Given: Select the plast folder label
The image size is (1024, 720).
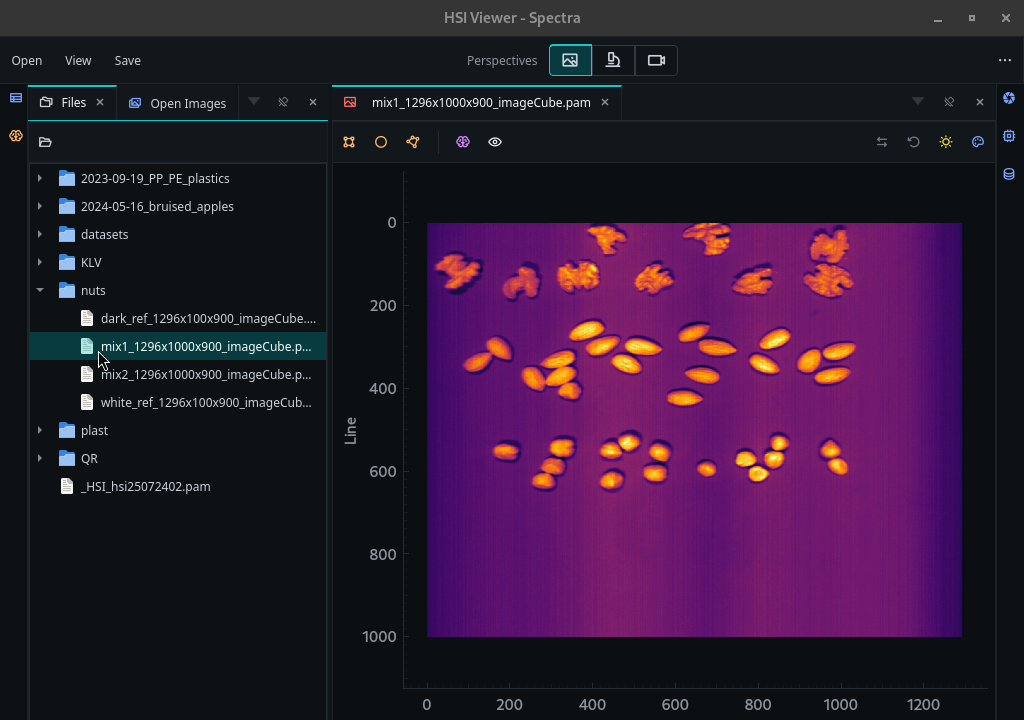Looking at the screenshot, I should coord(94,431).
